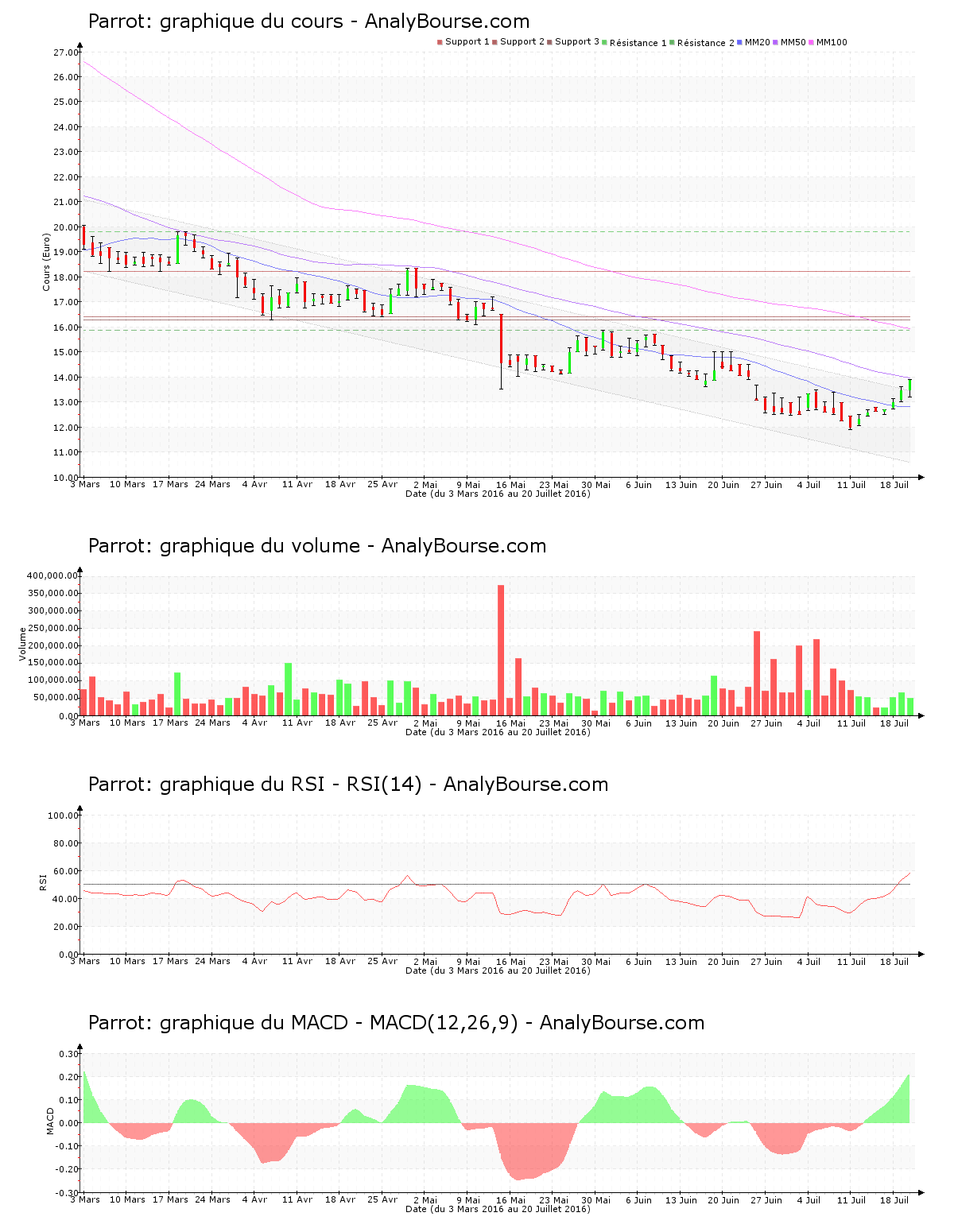This screenshot has width=954, height=1232.
Task: Click the 60.00 label on RSI axis
Action: pyautogui.click(x=66, y=871)
